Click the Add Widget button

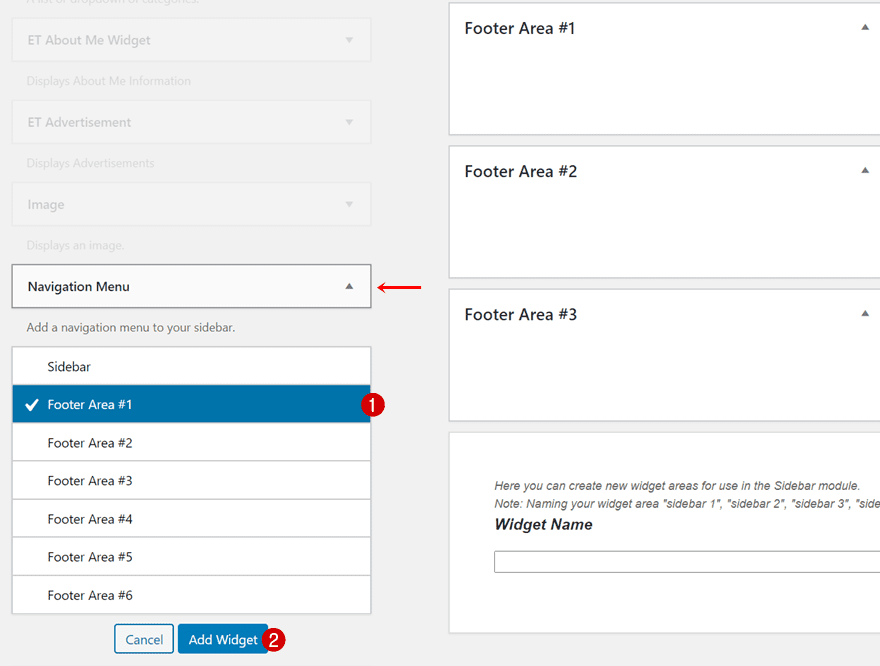coord(223,639)
